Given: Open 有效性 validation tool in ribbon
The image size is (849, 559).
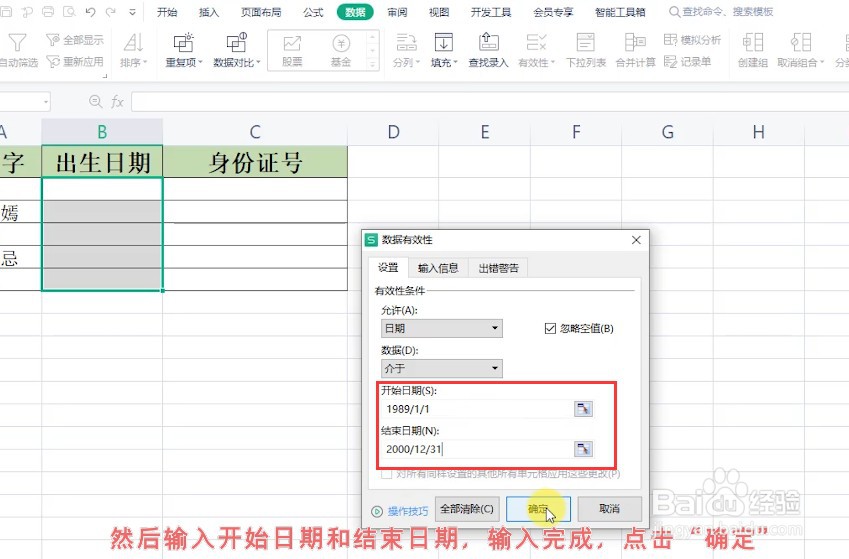Looking at the screenshot, I should [x=537, y=50].
